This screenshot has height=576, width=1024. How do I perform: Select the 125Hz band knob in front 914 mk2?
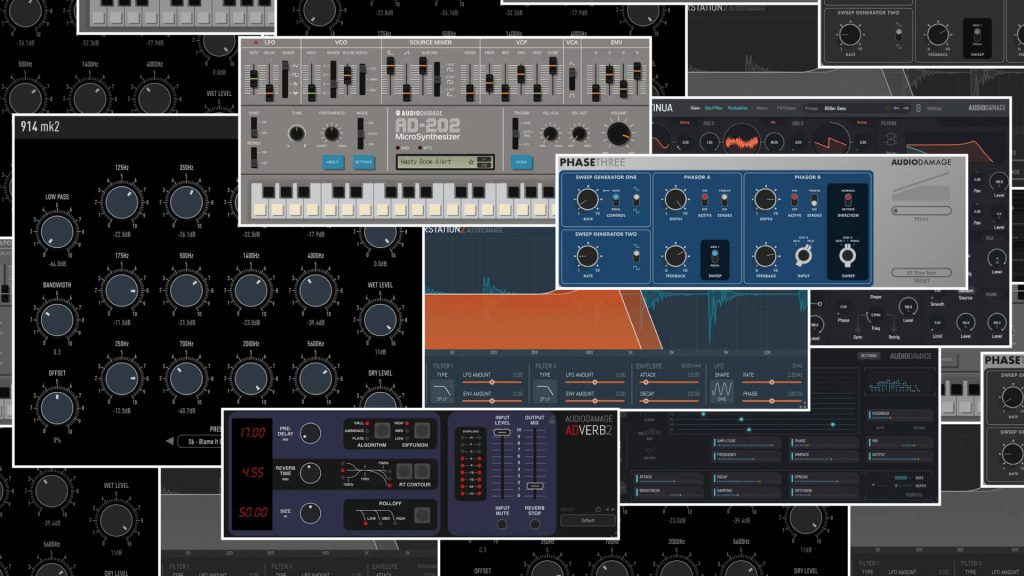(121, 202)
